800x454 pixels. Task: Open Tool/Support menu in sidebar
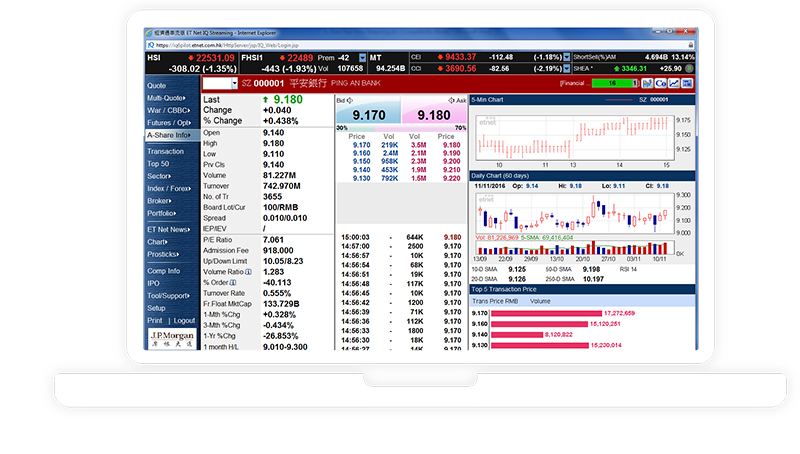168,296
